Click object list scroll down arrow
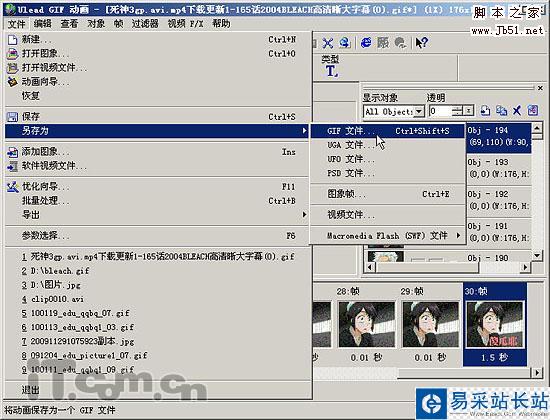This screenshot has height=420, width=550. click(x=537, y=256)
